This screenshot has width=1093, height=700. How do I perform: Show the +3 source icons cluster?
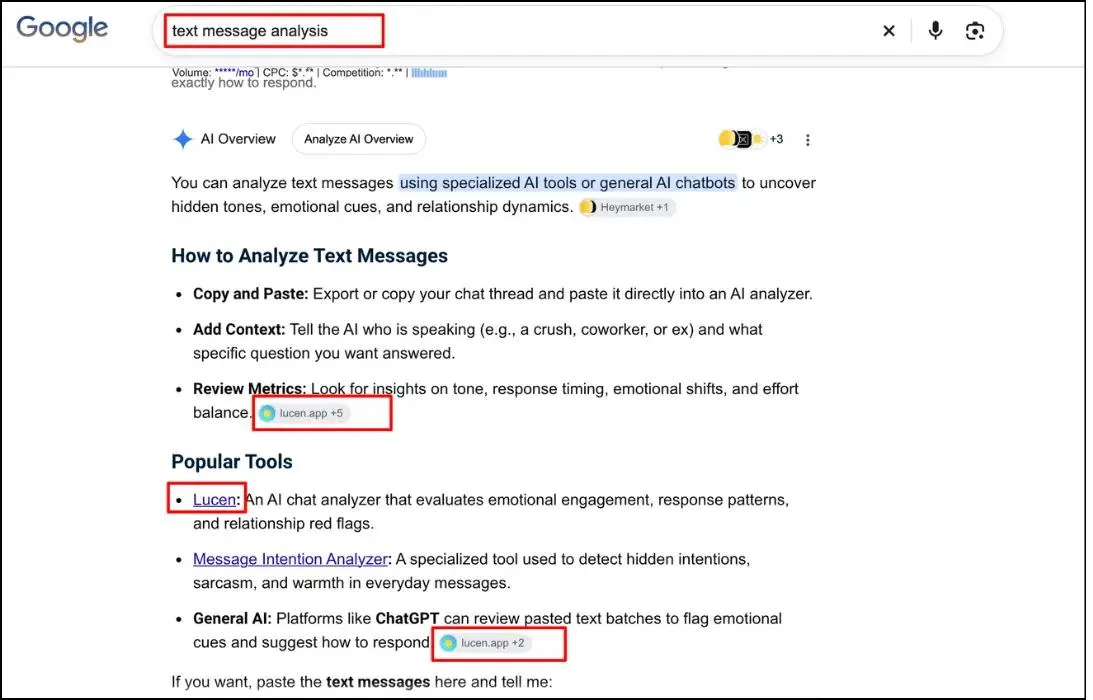[x=751, y=139]
